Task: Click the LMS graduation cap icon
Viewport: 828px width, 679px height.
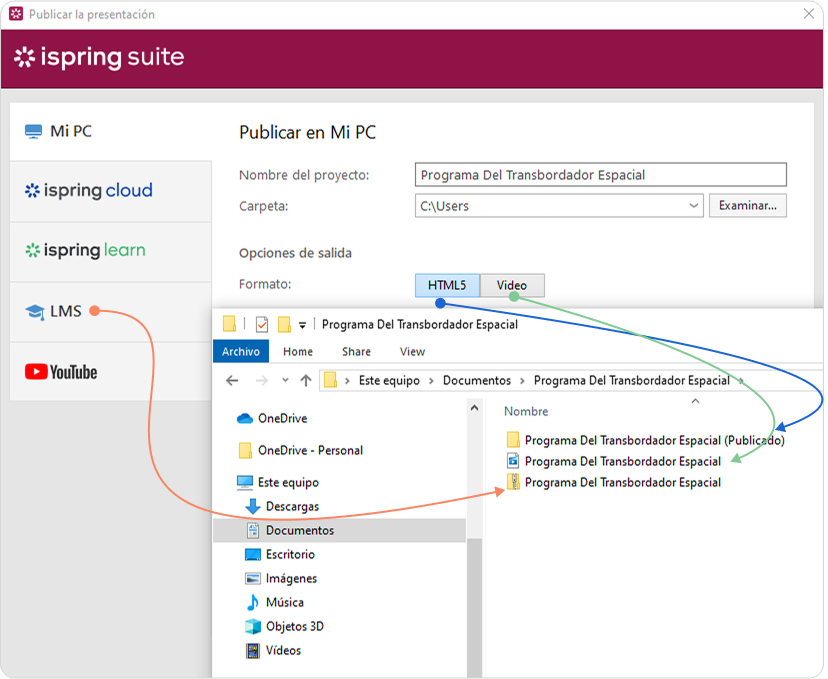Action: [x=35, y=312]
